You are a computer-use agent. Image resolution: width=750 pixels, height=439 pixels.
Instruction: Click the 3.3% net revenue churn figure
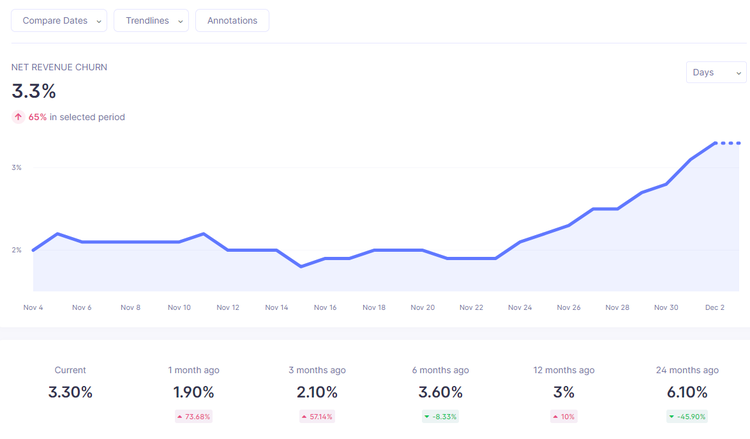[34, 91]
